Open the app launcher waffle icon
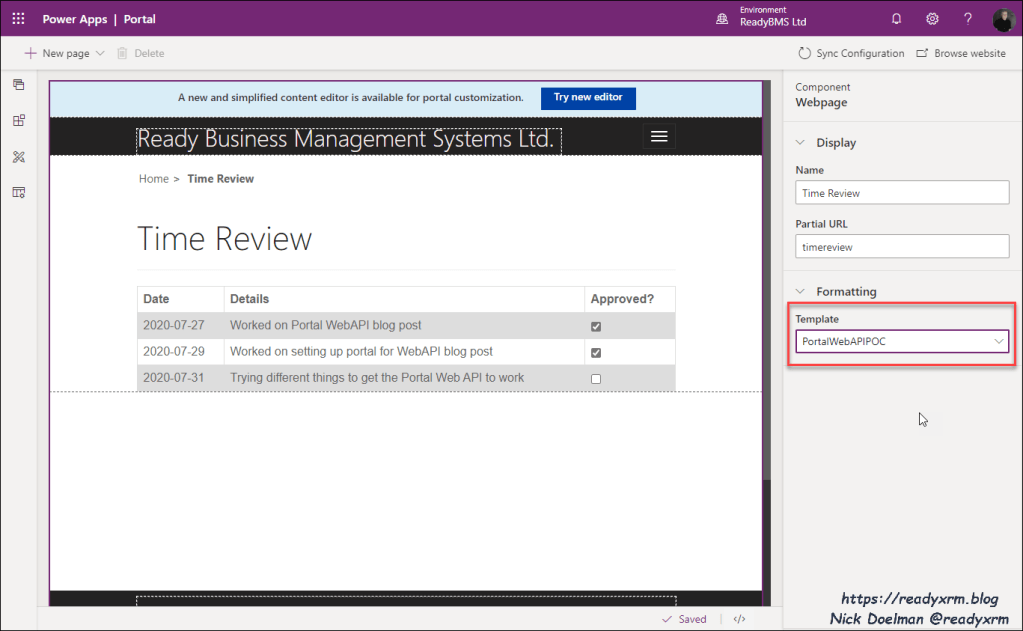Image resolution: width=1023 pixels, height=631 pixels. [18, 19]
